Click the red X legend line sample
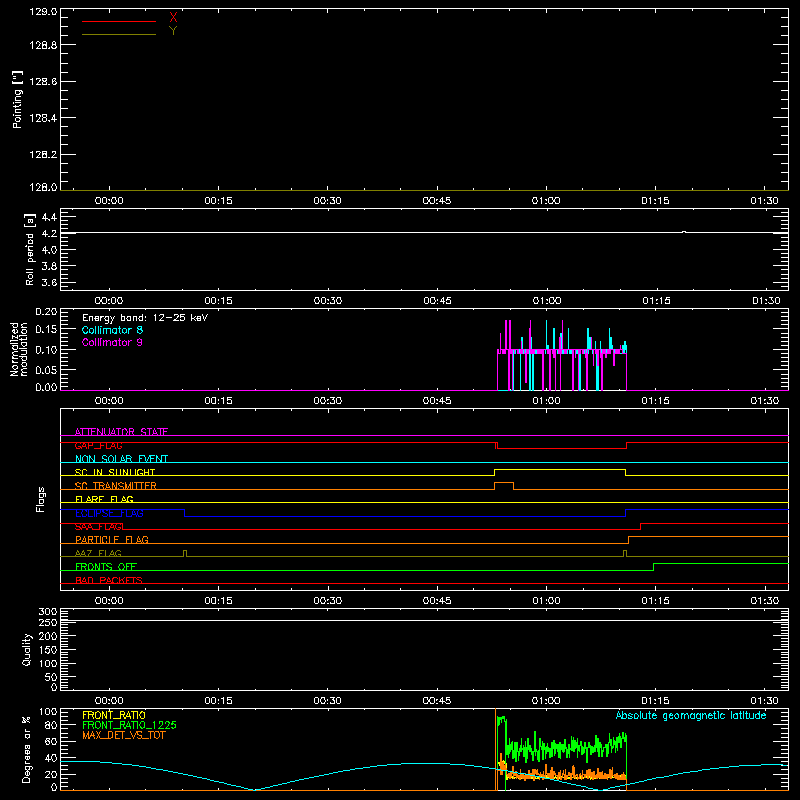Screen dimensions: 800x800 pyautogui.click(x=119, y=21)
